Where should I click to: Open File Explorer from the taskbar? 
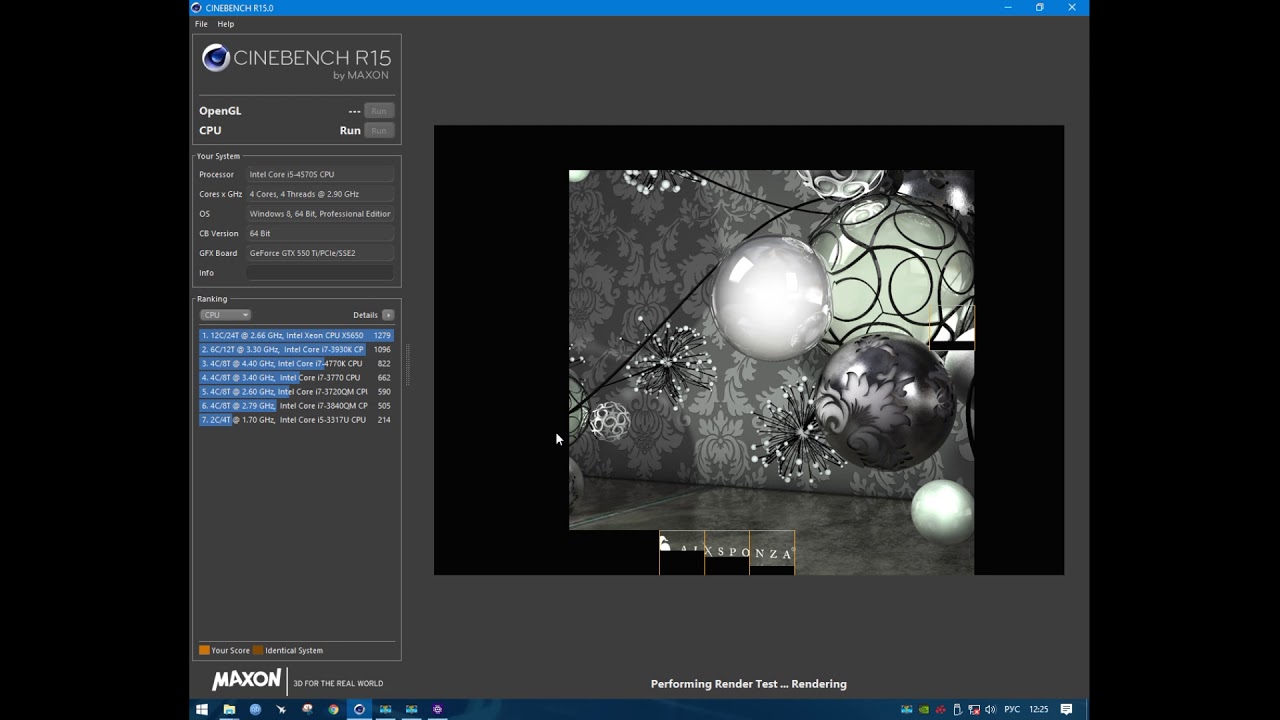click(x=229, y=710)
